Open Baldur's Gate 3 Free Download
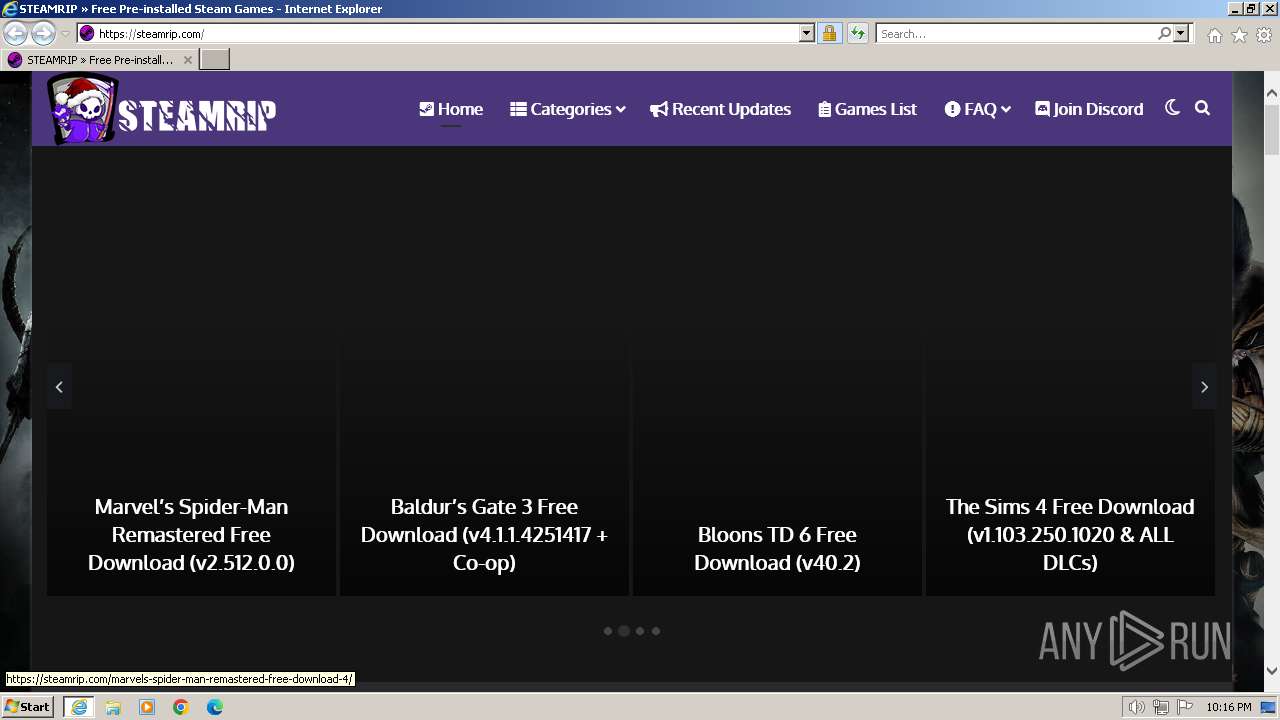The width and height of the screenshot is (1280, 720). (x=484, y=534)
